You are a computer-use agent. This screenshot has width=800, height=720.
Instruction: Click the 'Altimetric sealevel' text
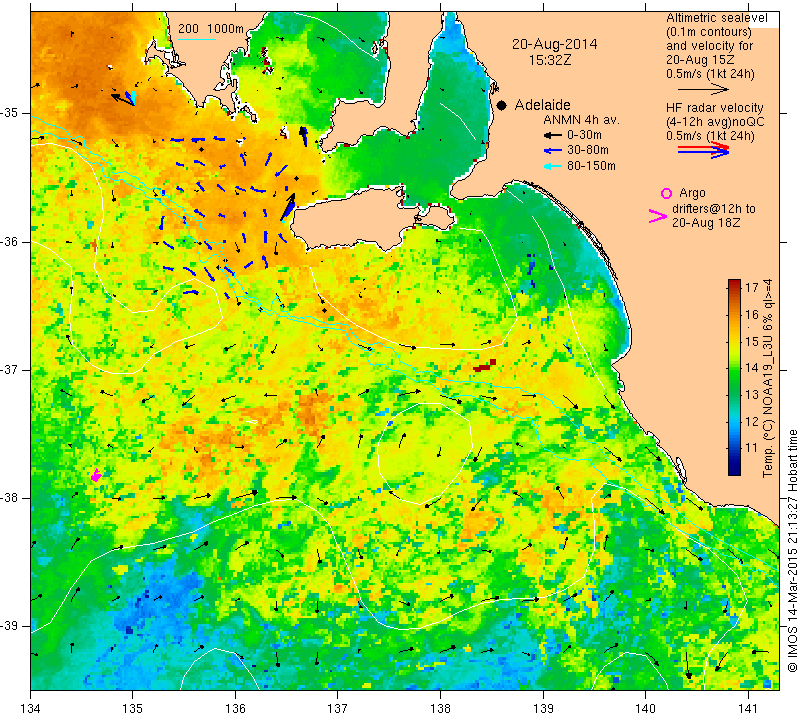(717, 18)
